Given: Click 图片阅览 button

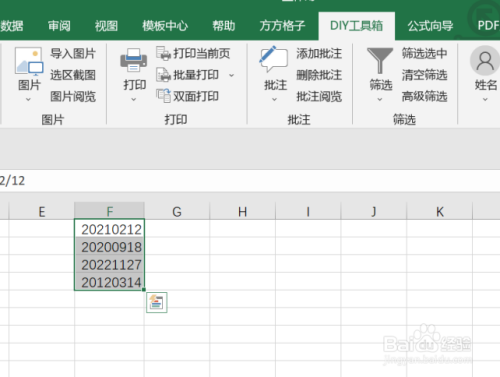Looking at the screenshot, I should pos(73,96).
